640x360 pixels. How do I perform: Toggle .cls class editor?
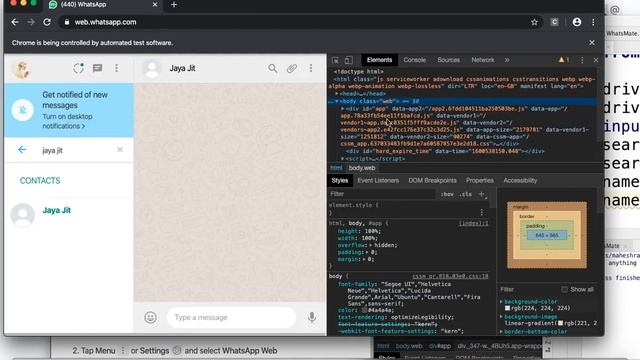coord(465,194)
